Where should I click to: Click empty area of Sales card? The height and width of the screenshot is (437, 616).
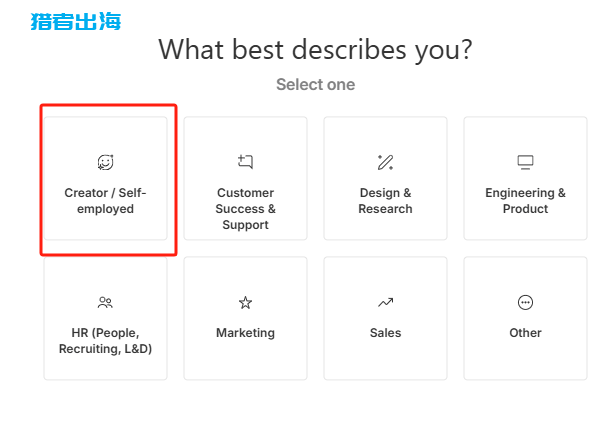(x=385, y=360)
